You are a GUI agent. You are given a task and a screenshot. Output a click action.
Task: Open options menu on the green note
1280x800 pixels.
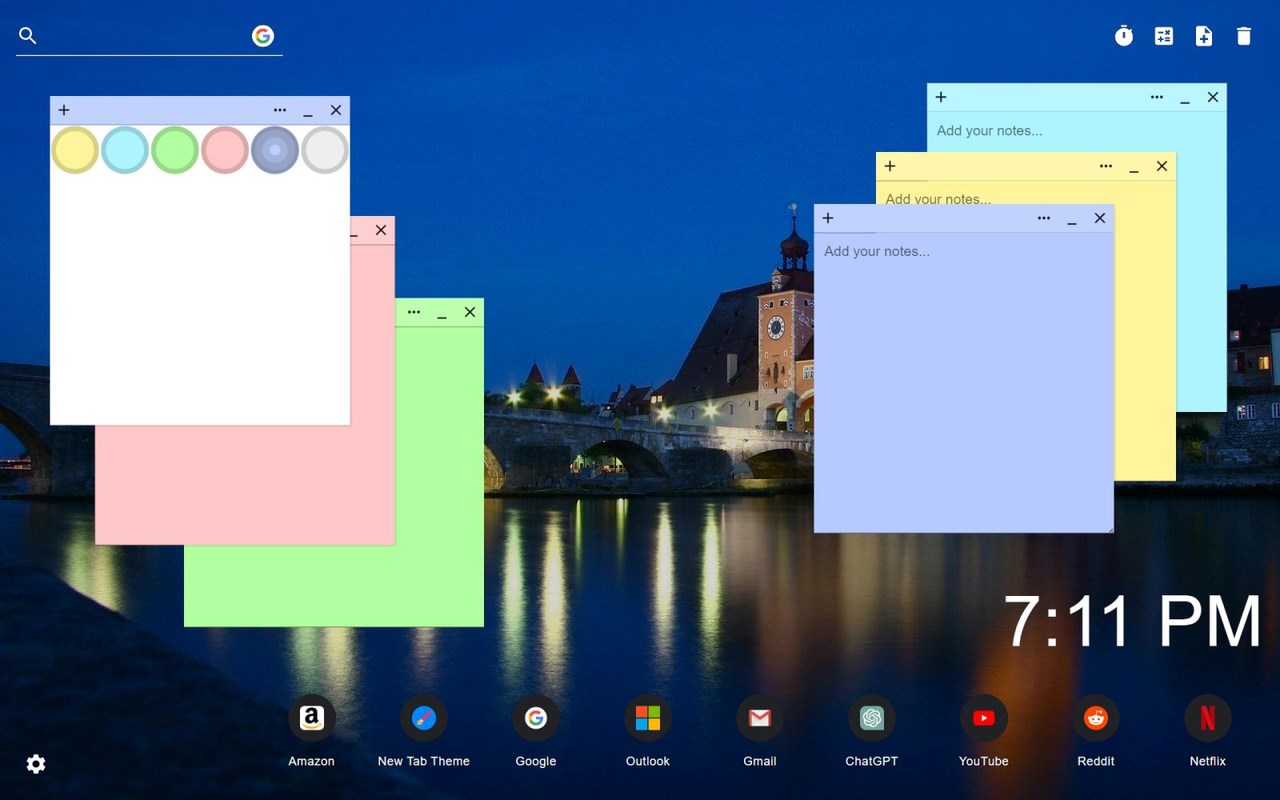(414, 312)
